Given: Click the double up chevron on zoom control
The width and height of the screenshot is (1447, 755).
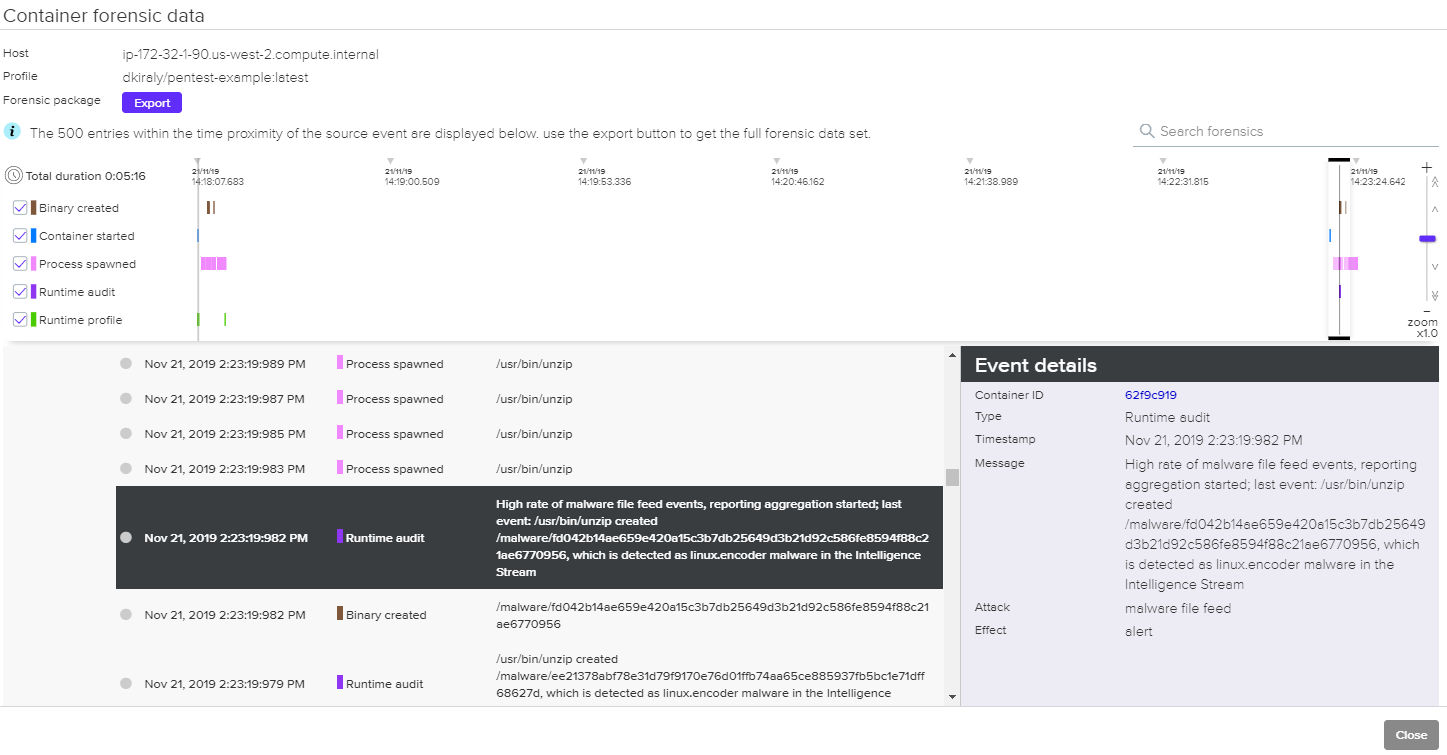Looking at the screenshot, I should point(1435,183).
